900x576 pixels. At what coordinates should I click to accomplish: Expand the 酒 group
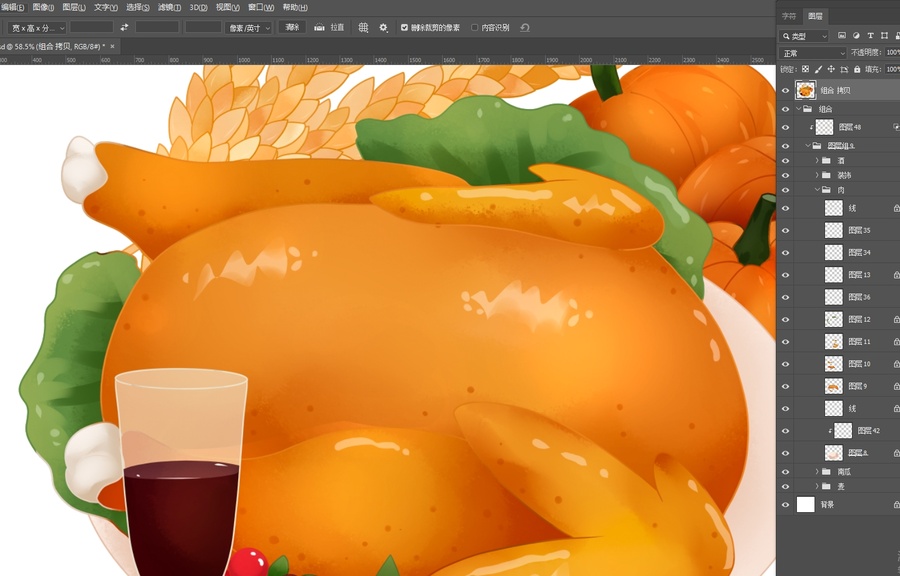[x=817, y=161]
